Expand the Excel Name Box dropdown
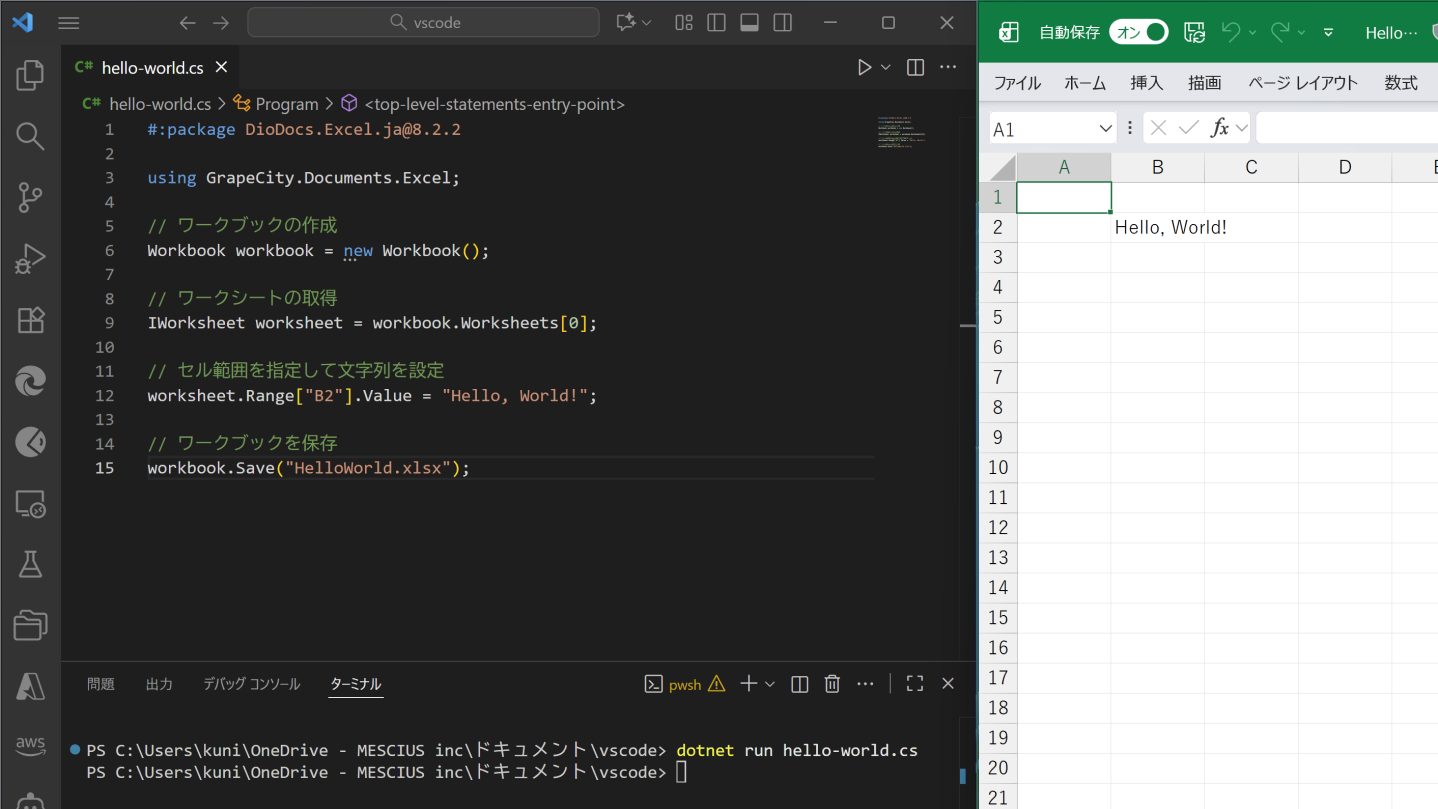The image size is (1438, 809). 1105,128
